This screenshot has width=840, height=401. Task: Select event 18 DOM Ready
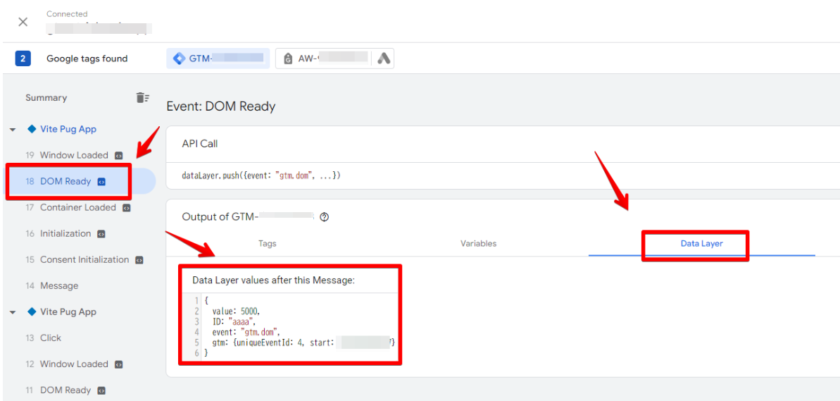(65, 182)
